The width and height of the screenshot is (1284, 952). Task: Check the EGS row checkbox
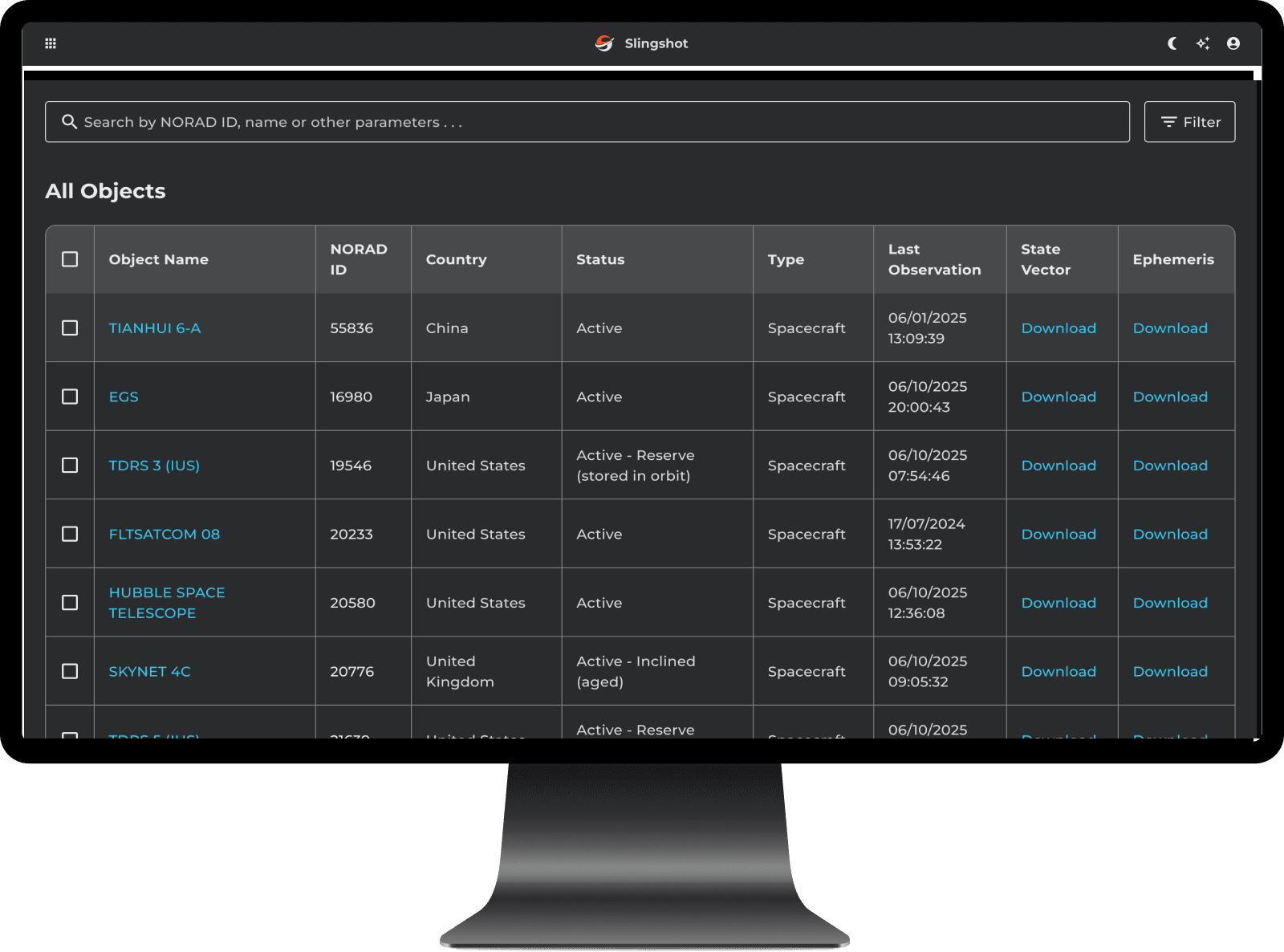pyautogui.click(x=70, y=397)
